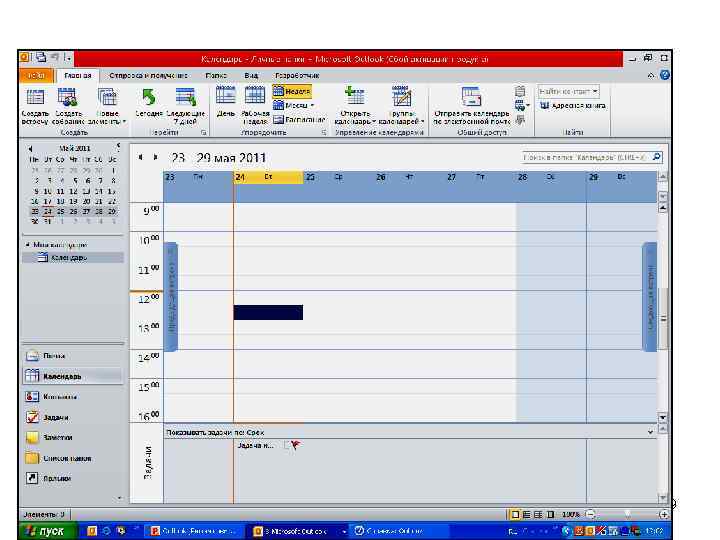Open Ярлыки in the navigation pane

tap(73, 478)
